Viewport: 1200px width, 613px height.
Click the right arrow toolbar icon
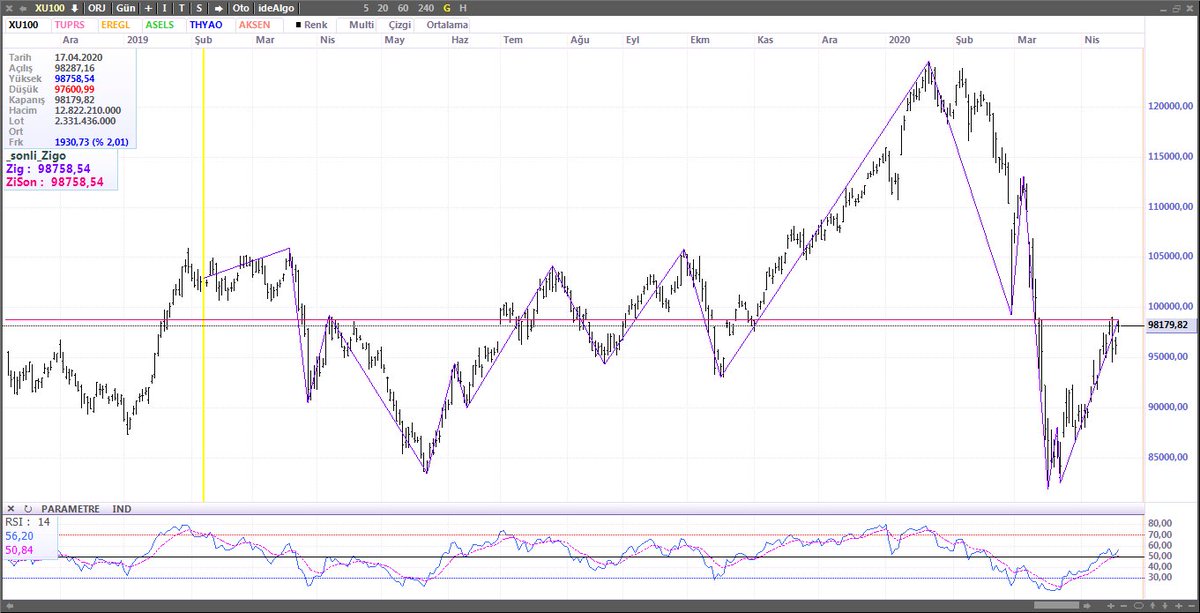[x=218, y=8]
